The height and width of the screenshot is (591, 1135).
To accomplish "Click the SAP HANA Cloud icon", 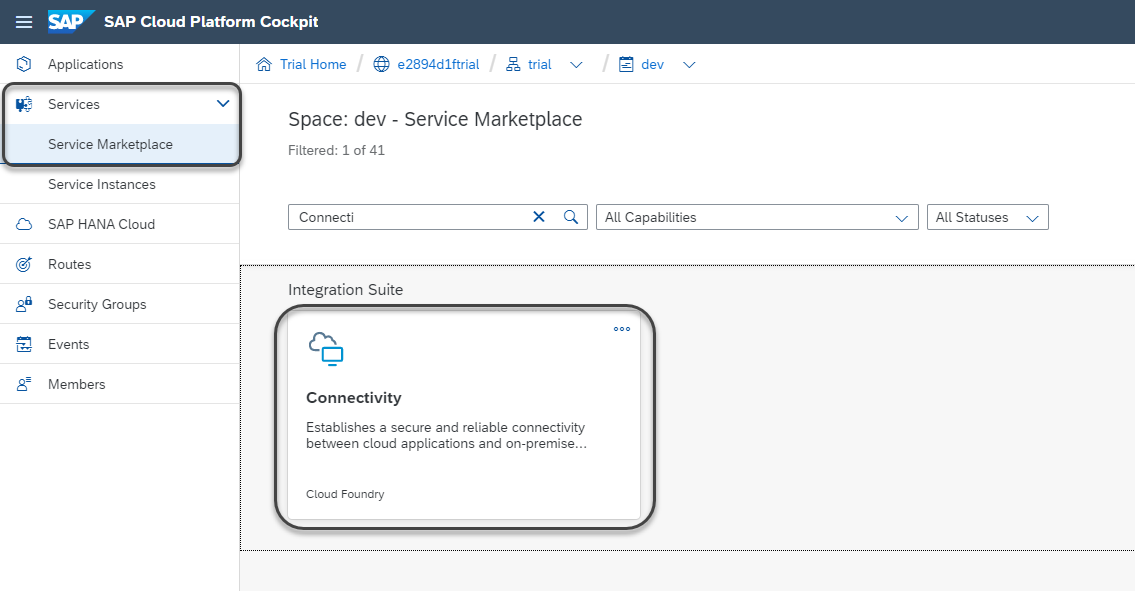I will pyautogui.click(x=24, y=225).
